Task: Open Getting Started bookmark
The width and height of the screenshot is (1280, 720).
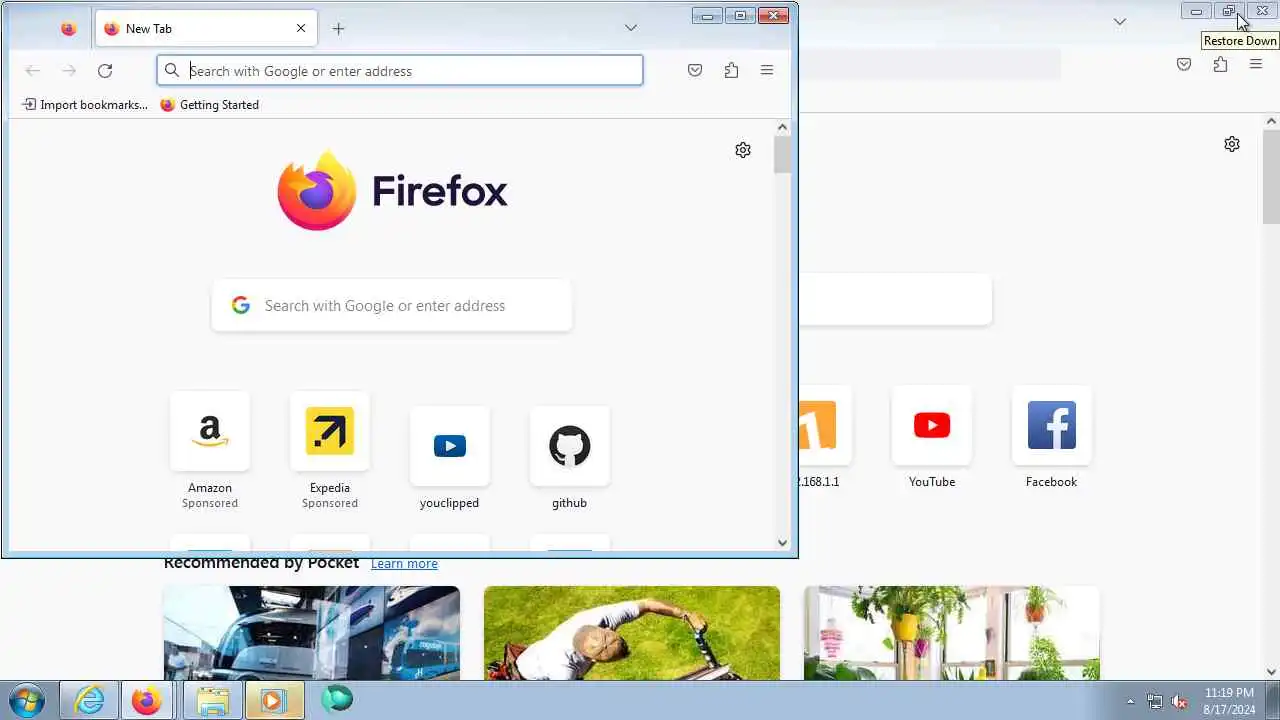Action: (210, 105)
